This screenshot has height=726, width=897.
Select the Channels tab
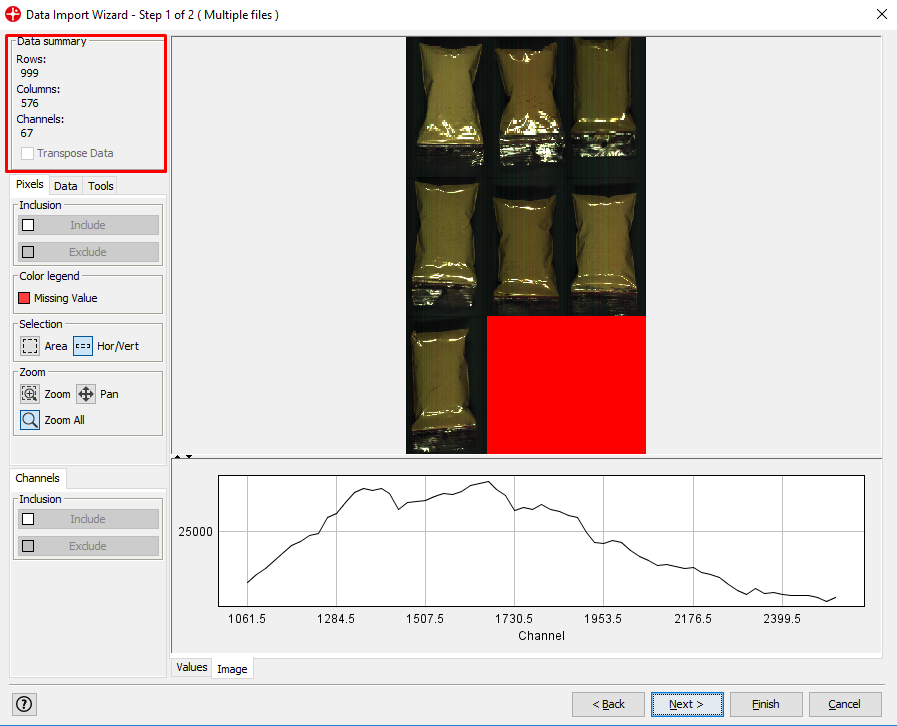[x=38, y=479]
